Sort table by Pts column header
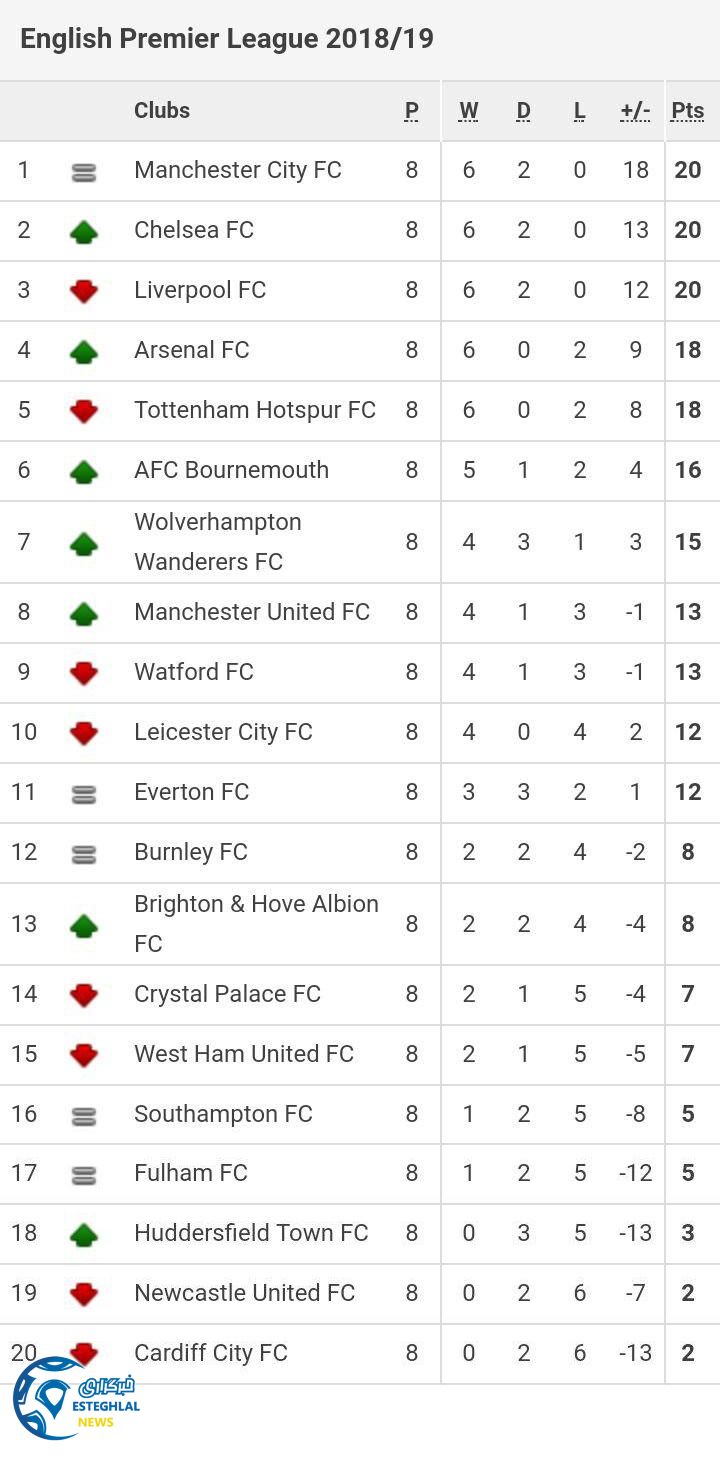720x1462 pixels. pyautogui.click(x=688, y=111)
